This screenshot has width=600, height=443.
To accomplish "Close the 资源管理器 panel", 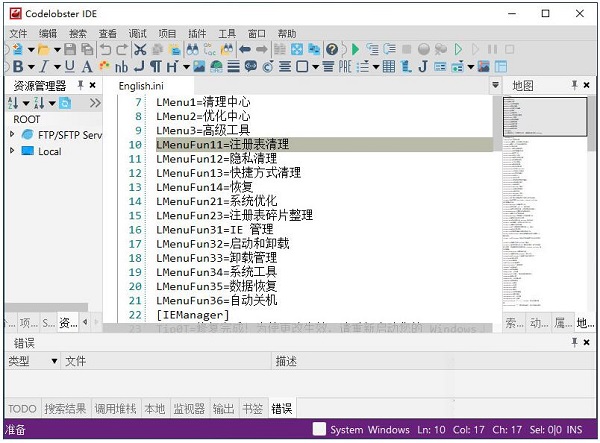I will click(x=92, y=85).
